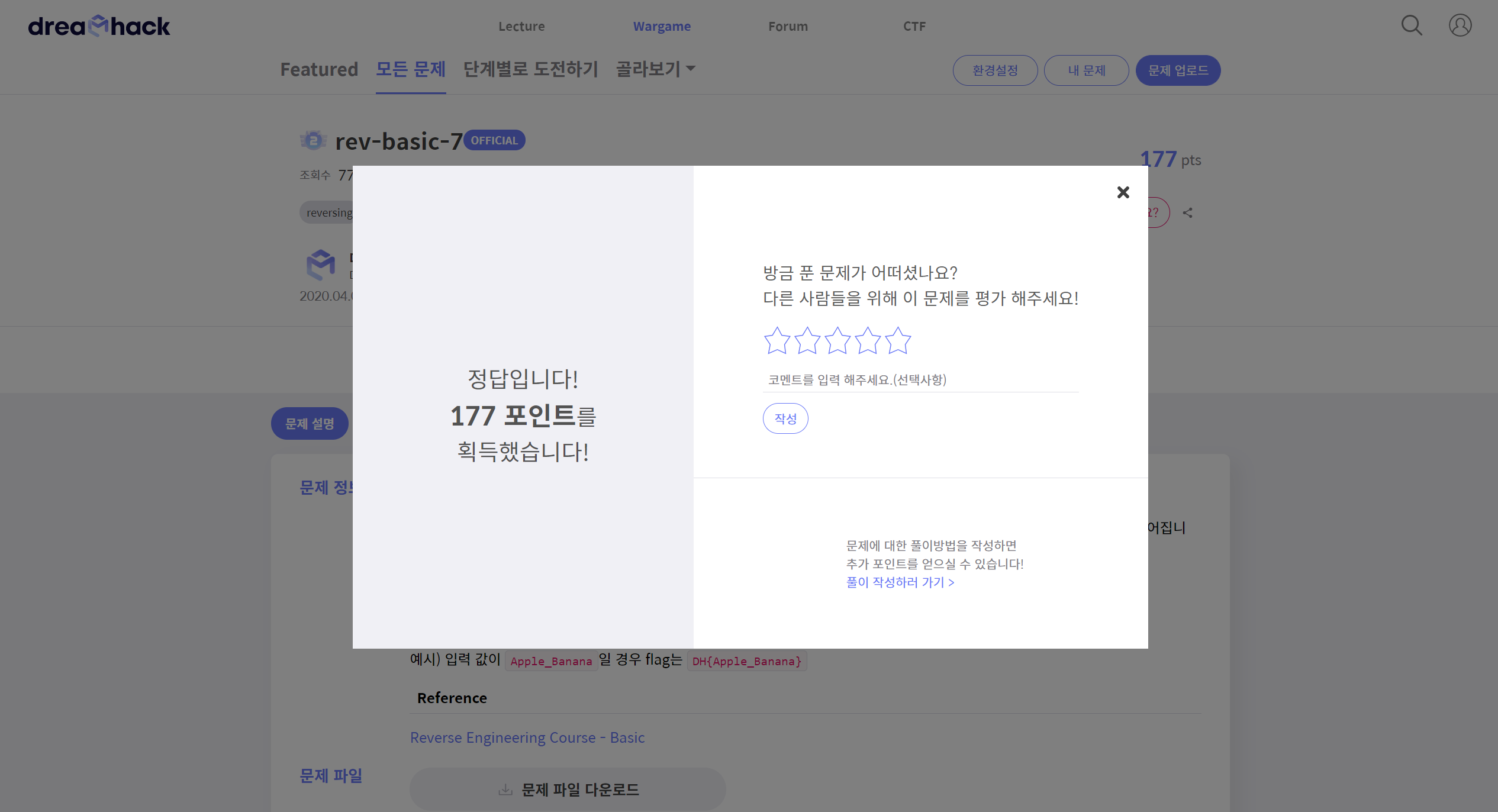
Task: Open Reverse Engineering Course - Basic link
Action: pyautogui.click(x=527, y=737)
